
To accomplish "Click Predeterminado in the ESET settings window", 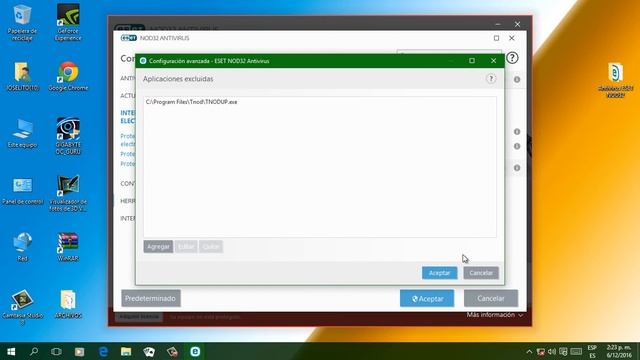I will [x=151, y=298].
